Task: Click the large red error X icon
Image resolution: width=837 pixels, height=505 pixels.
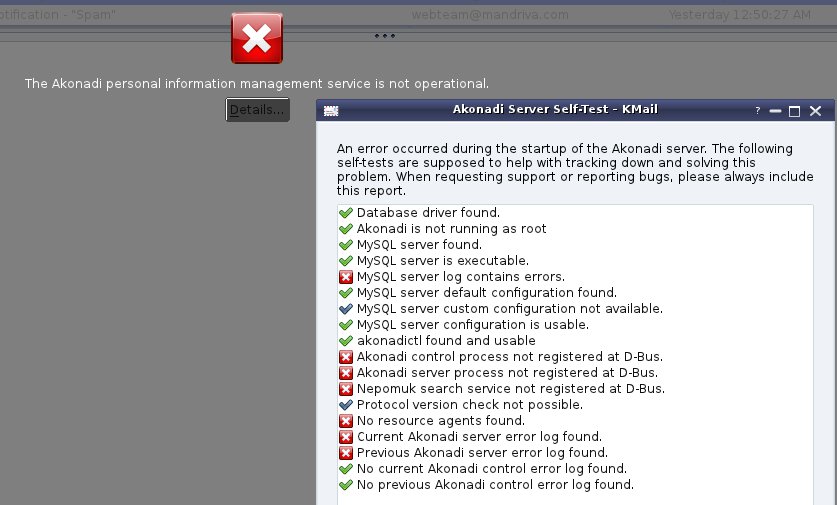Action: 257,38
